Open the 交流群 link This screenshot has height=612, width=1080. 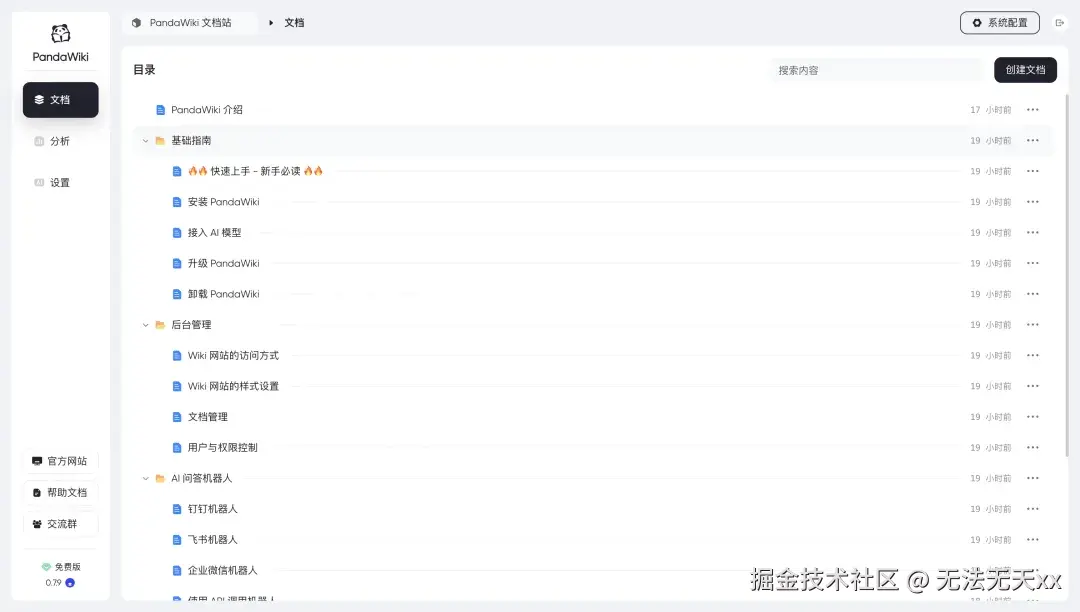pyautogui.click(x=61, y=524)
